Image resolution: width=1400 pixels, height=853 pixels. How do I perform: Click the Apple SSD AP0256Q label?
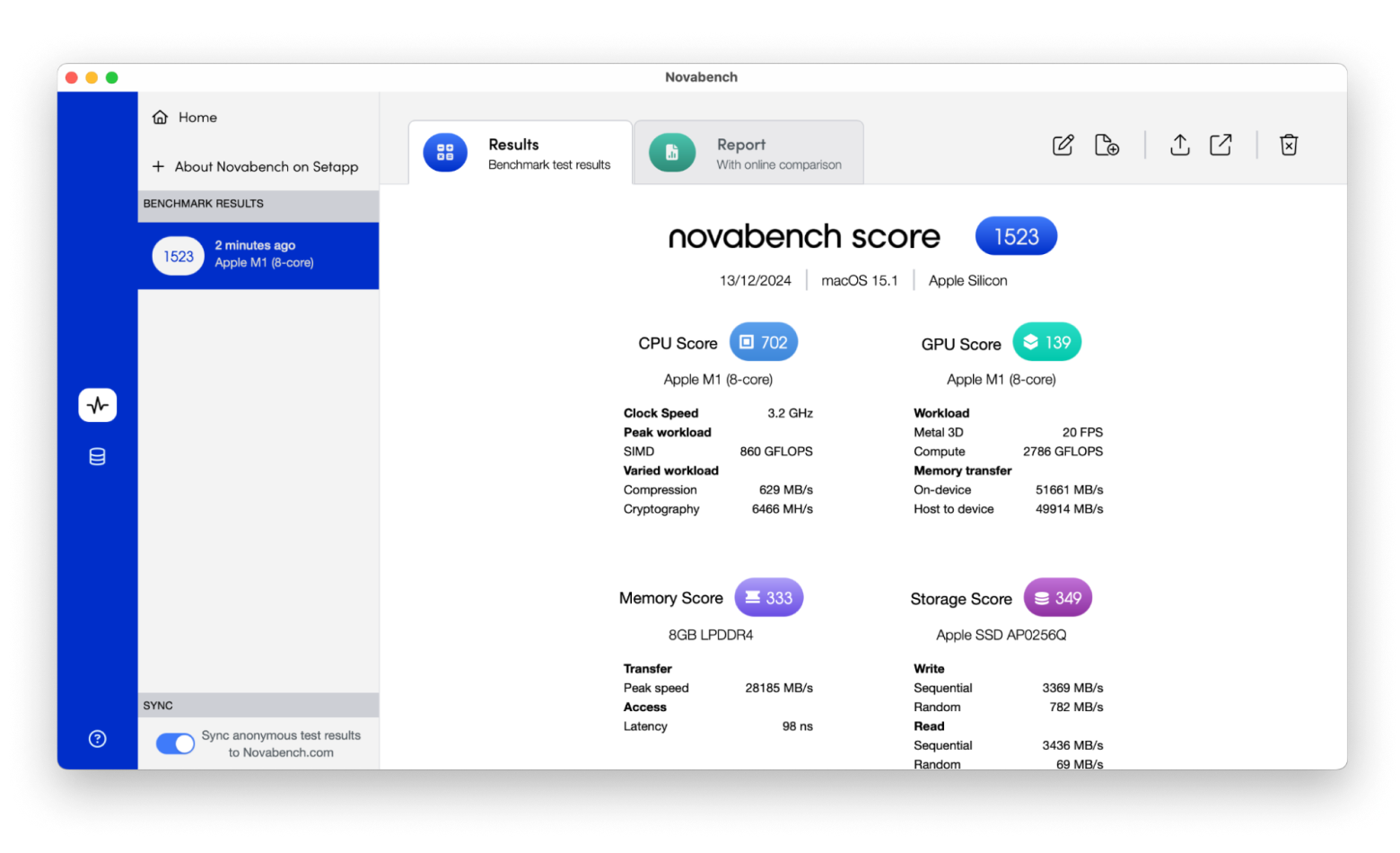(1001, 635)
